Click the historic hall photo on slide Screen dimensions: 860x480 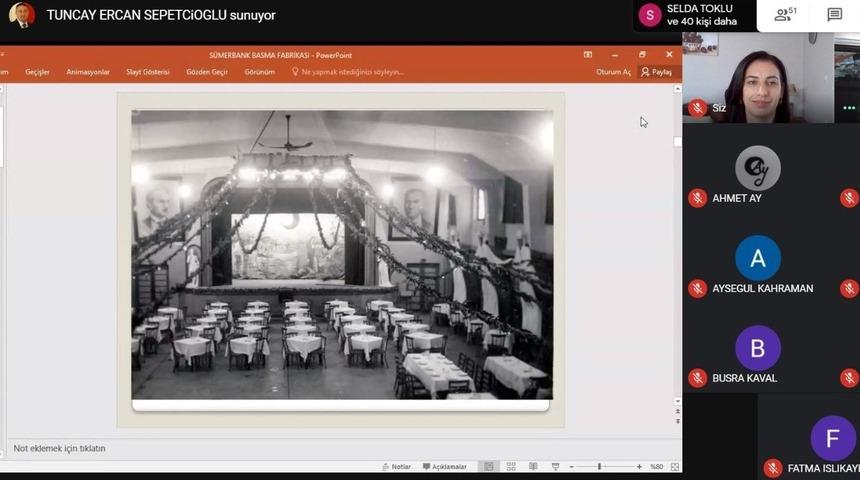(x=342, y=255)
